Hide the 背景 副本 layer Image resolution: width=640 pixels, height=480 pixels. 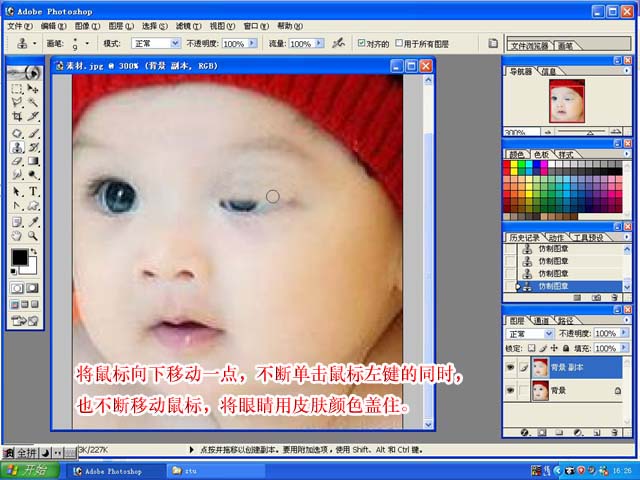510,367
